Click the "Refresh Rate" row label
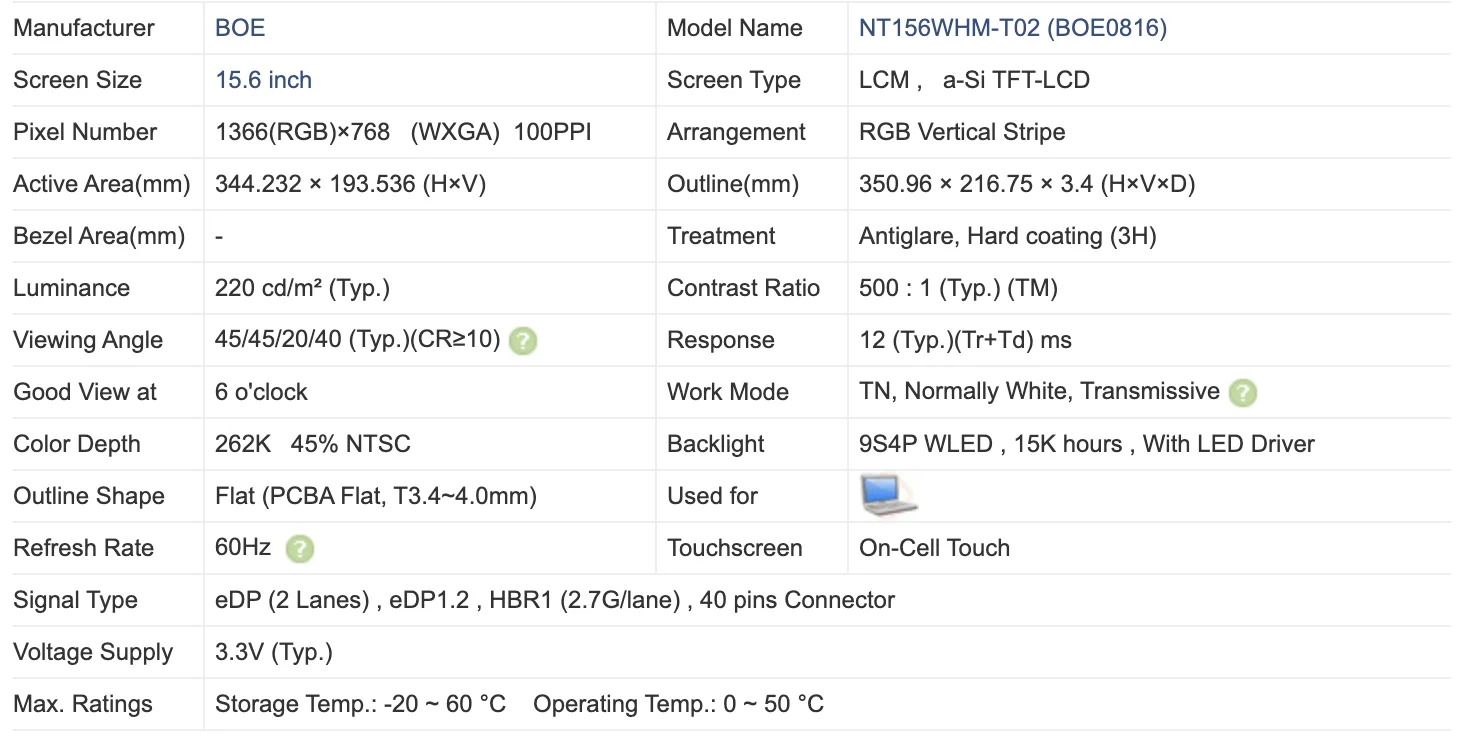The width and height of the screenshot is (1460, 736). coord(84,548)
